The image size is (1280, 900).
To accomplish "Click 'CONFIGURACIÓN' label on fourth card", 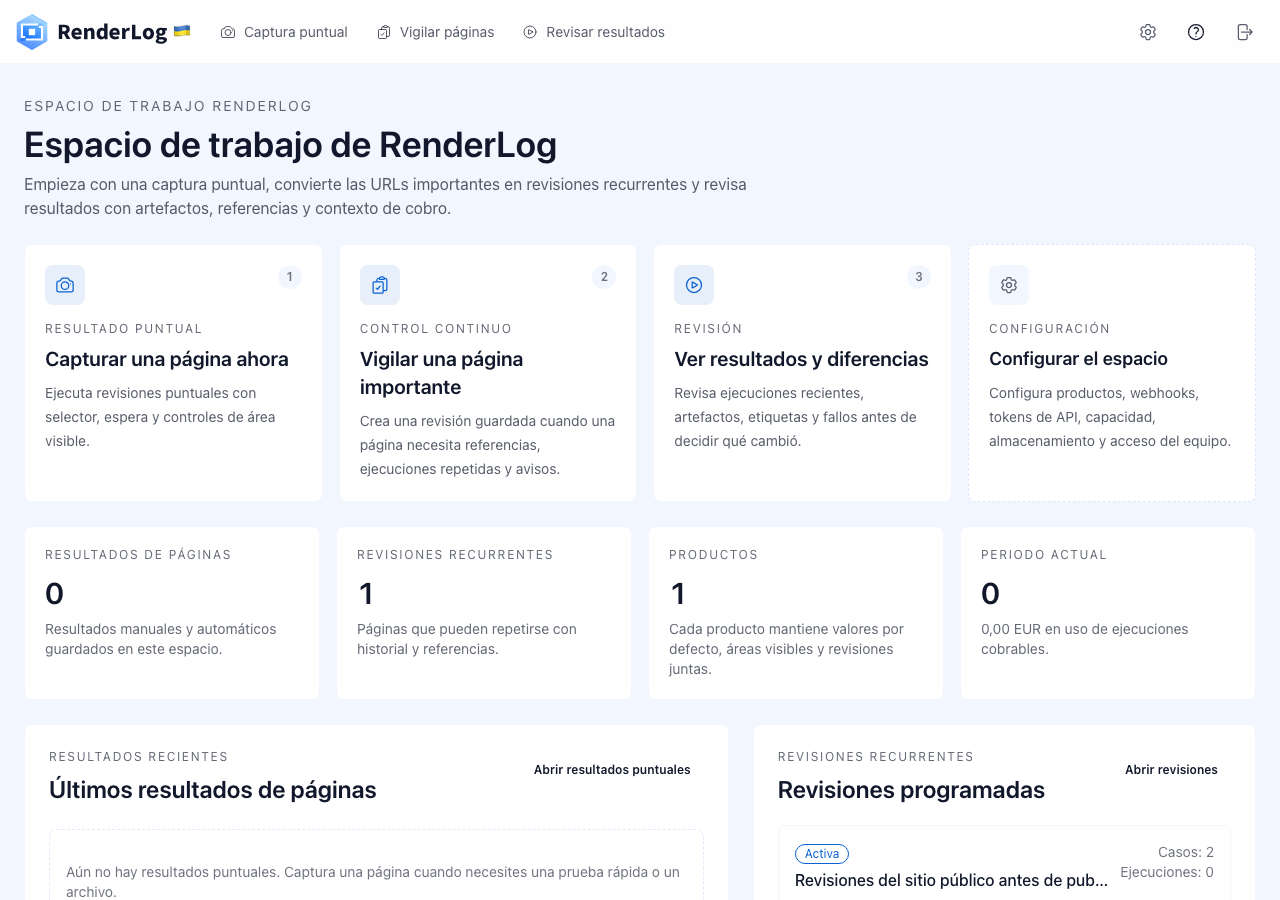I will point(1050,329).
